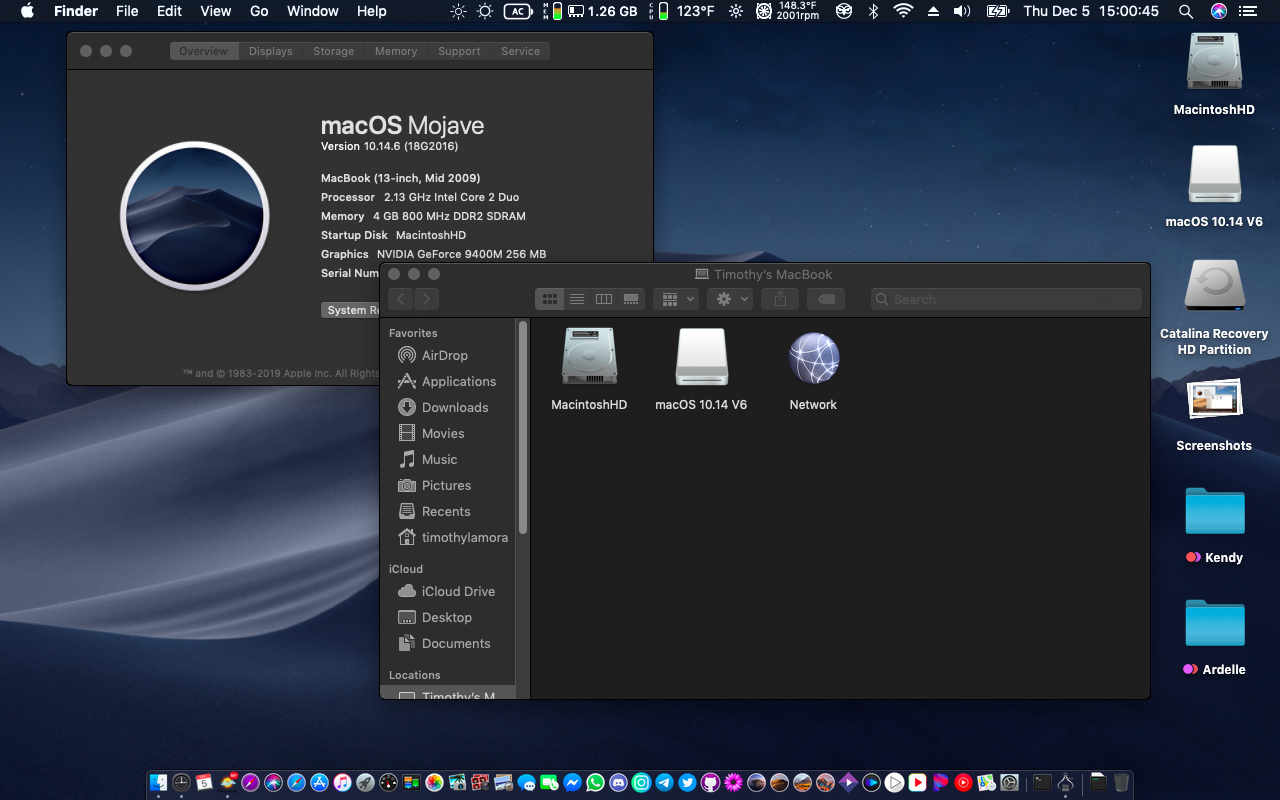Click the System Report button
The width and height of the screenshot is (1280, 800).
351,310
